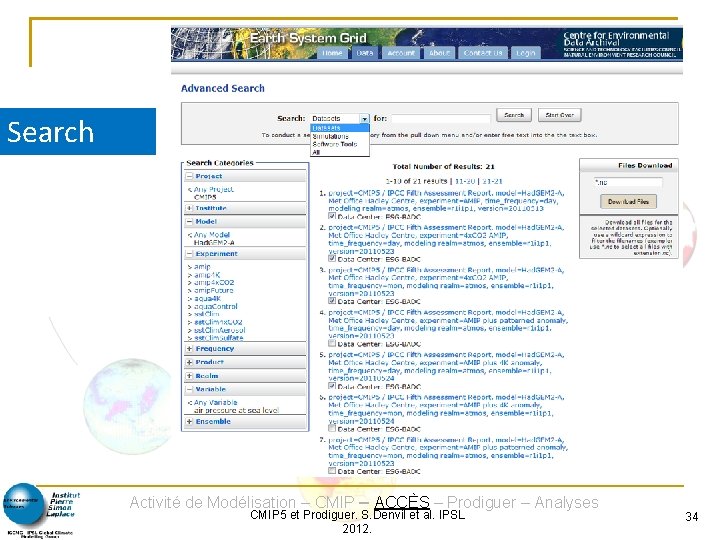Expand the Product category
Viewport: 720px width, 540px height.
(189, 362)
